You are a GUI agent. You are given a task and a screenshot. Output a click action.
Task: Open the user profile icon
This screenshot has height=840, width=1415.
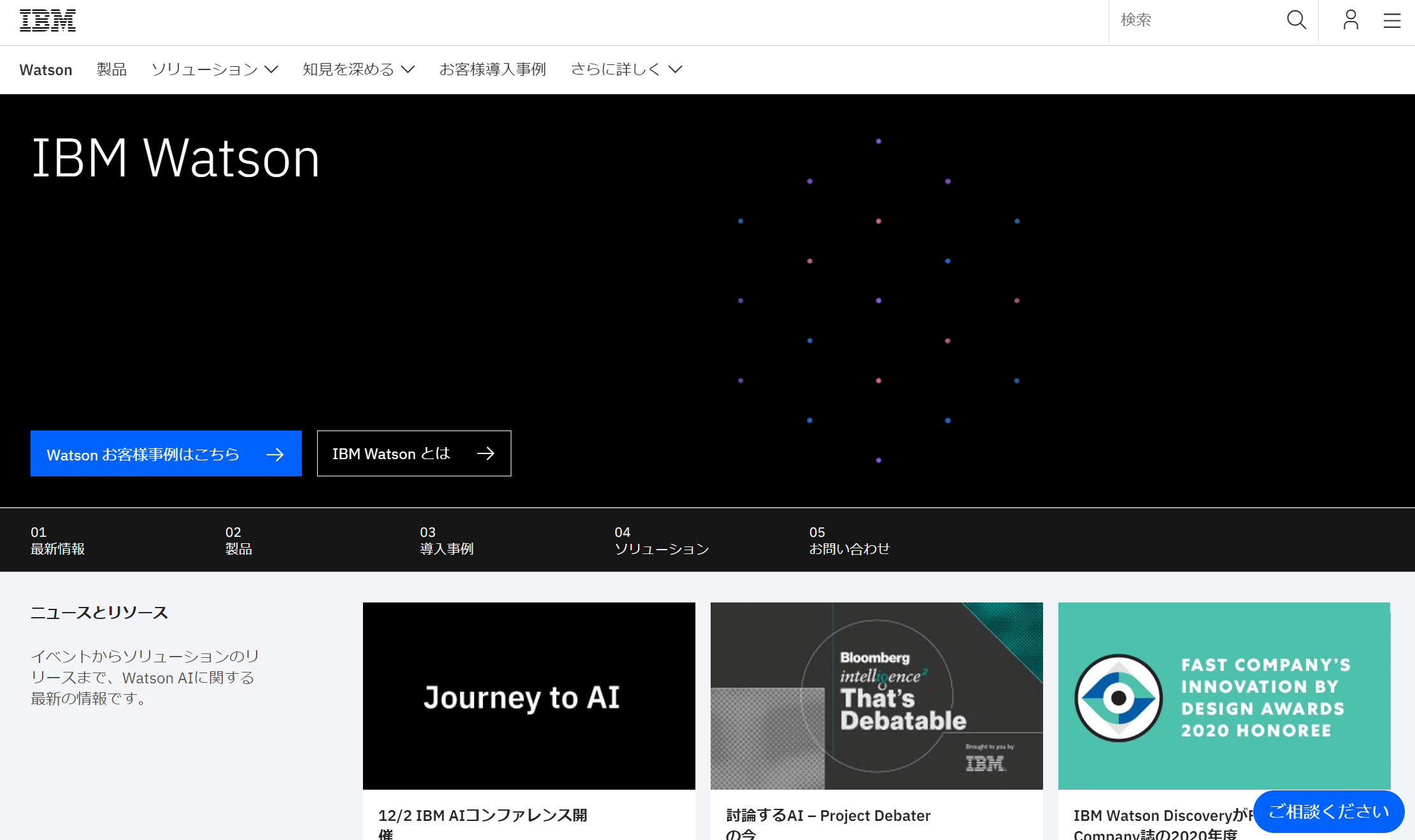1351,20
